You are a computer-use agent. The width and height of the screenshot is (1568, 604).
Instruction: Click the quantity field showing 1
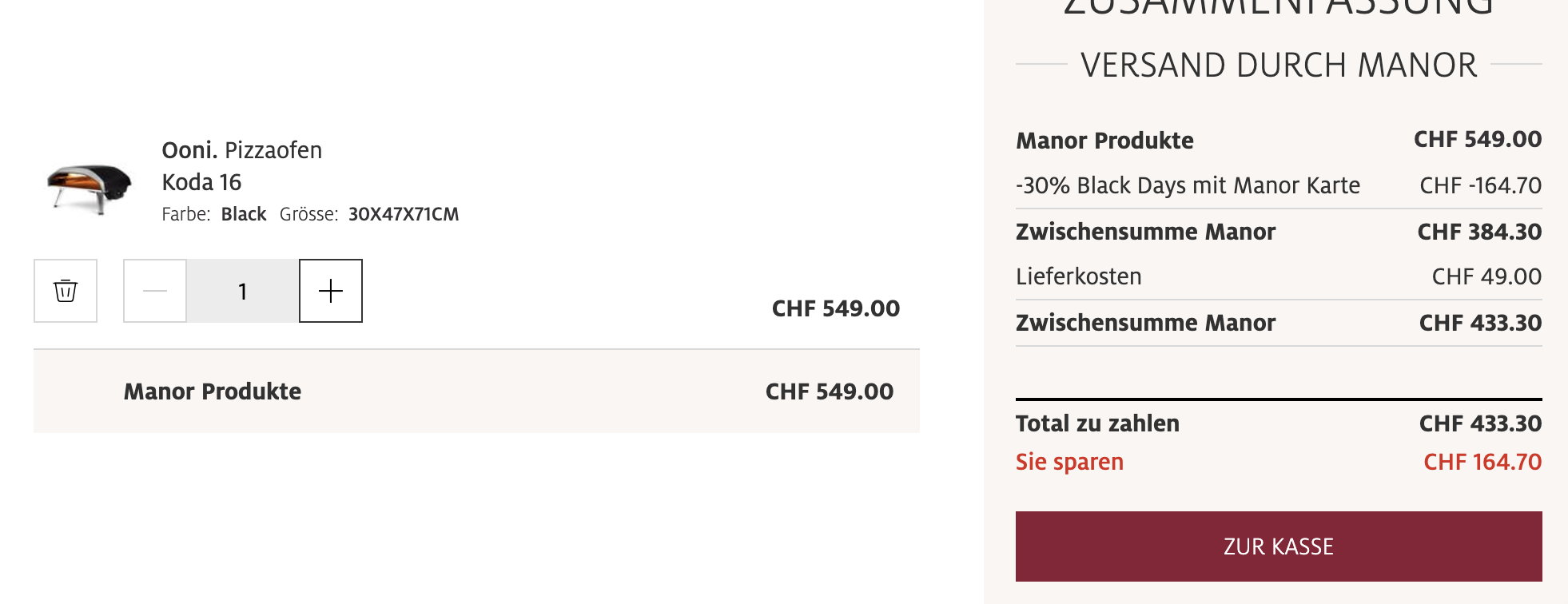[243, 291]
